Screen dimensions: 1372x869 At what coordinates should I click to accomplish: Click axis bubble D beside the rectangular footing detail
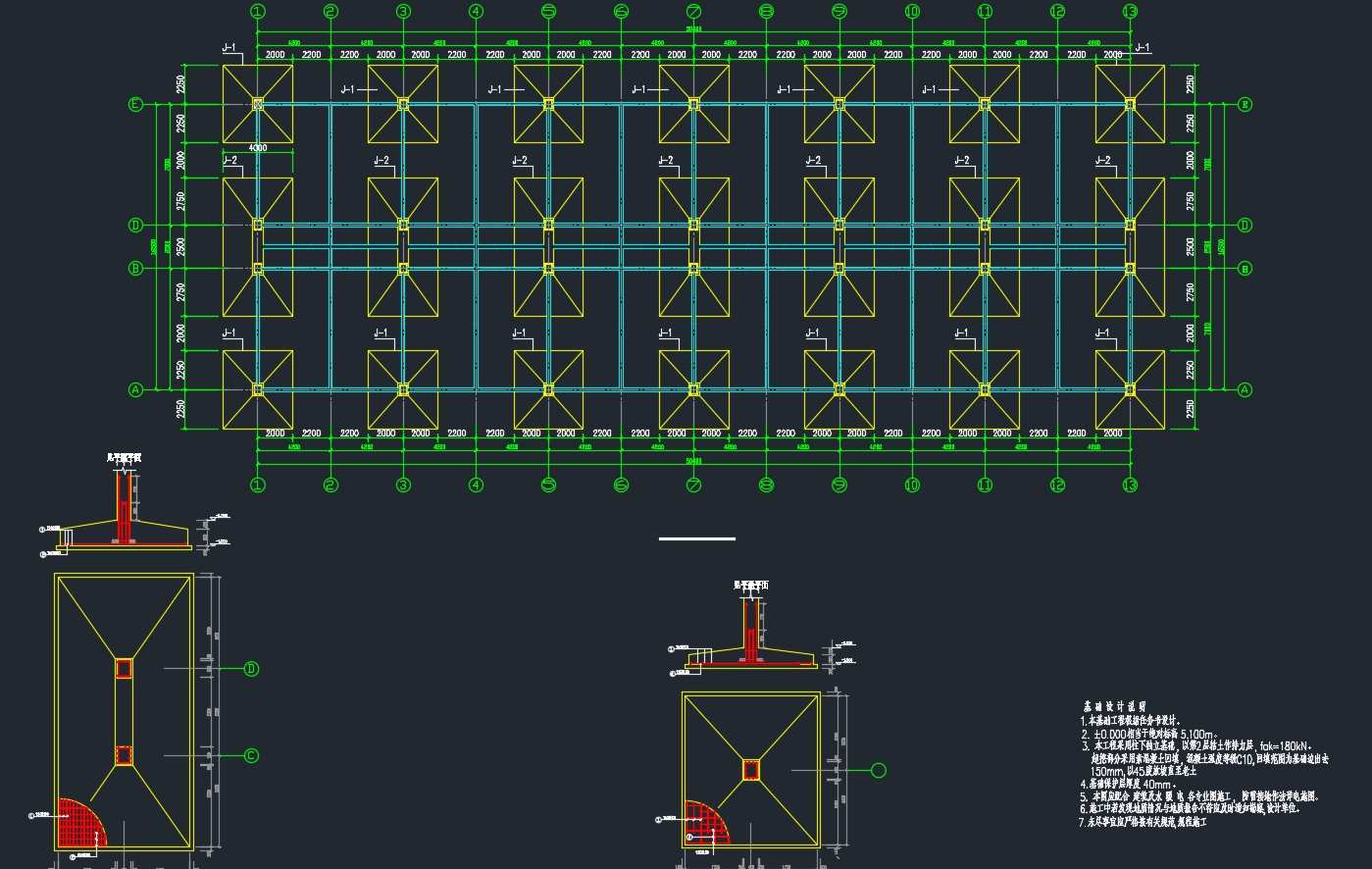(251, 669)
